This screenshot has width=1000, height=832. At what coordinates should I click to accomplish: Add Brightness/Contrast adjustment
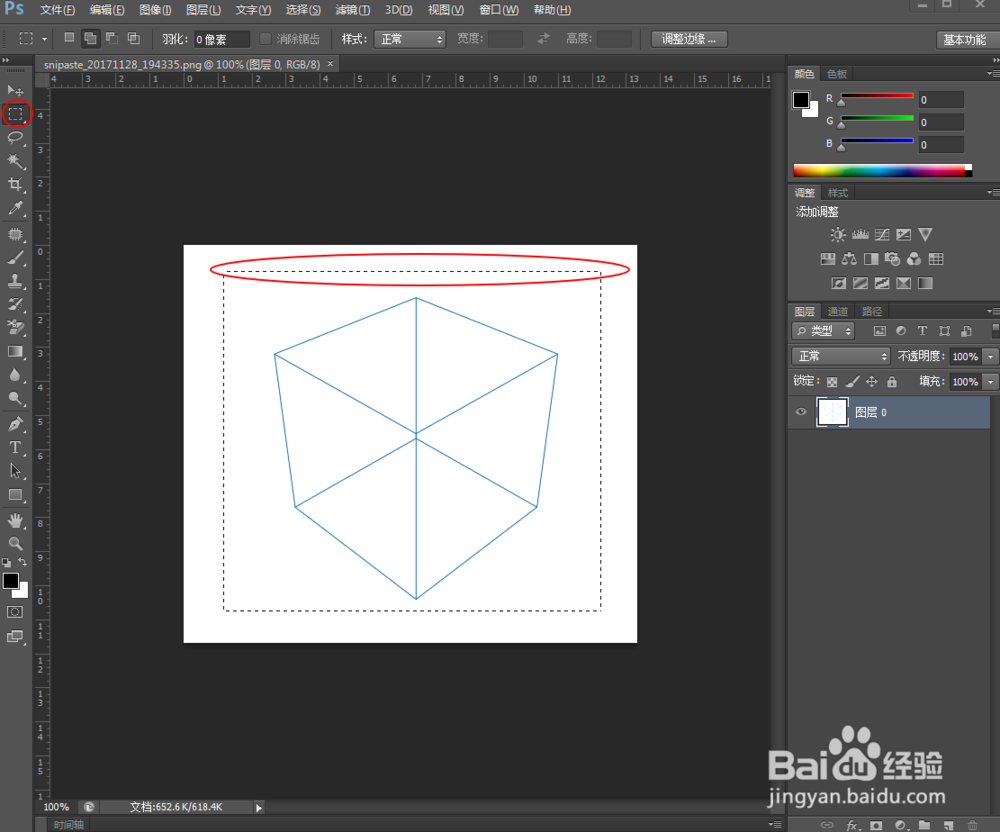tap(838, 235)
